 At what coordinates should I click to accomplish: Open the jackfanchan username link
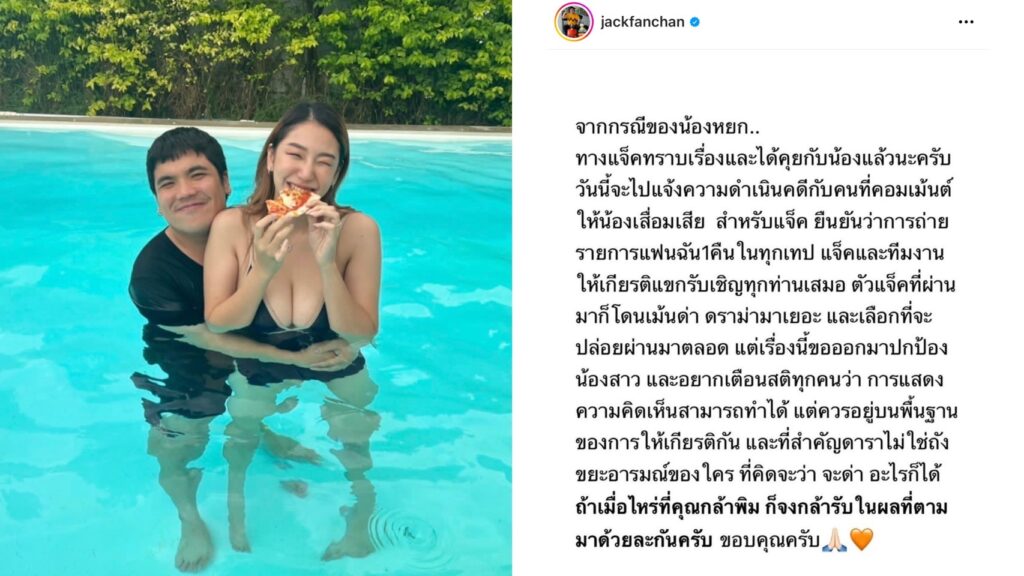point(642,22)
